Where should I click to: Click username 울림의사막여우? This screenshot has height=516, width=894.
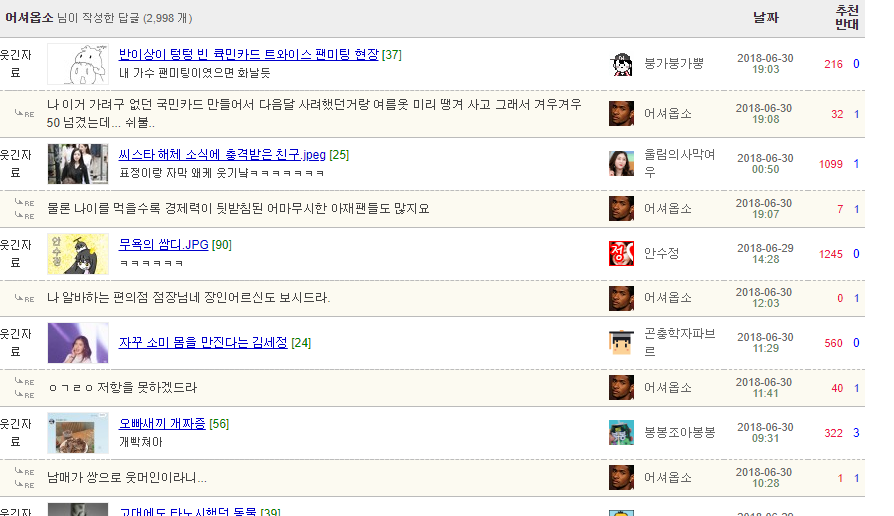point(680,163)
